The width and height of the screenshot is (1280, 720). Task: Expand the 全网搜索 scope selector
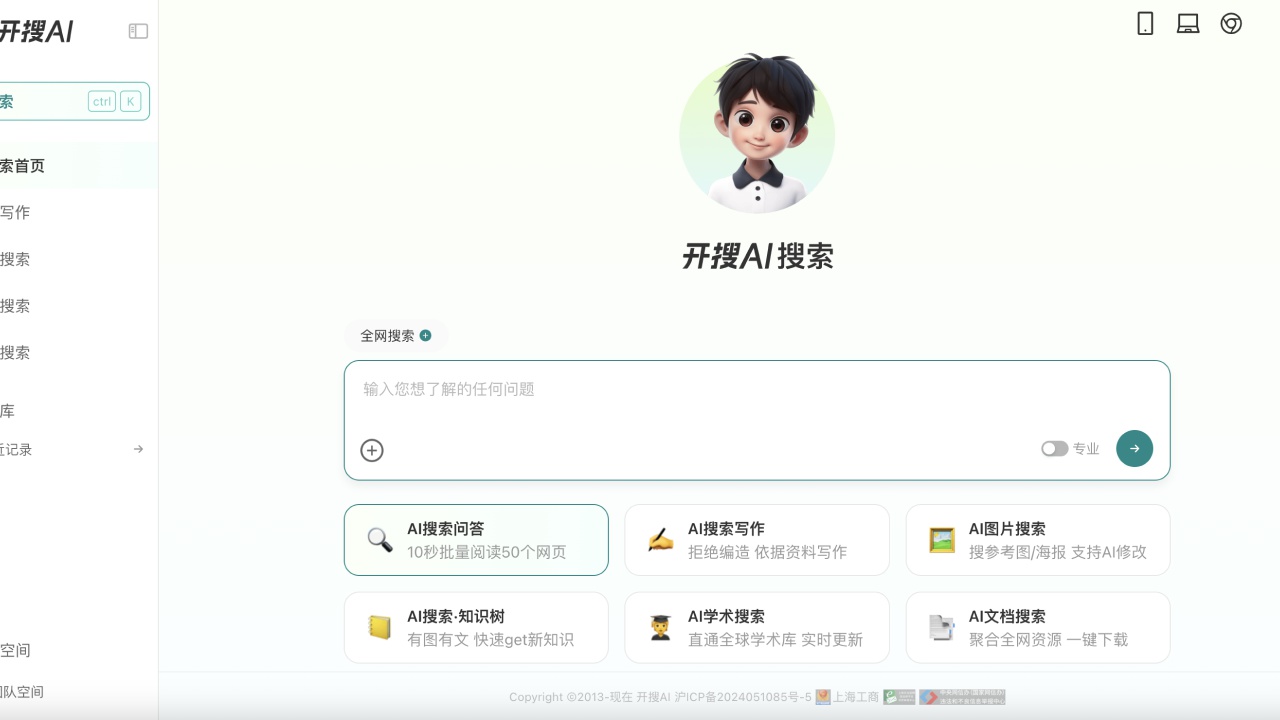click(x=396, y=336)
